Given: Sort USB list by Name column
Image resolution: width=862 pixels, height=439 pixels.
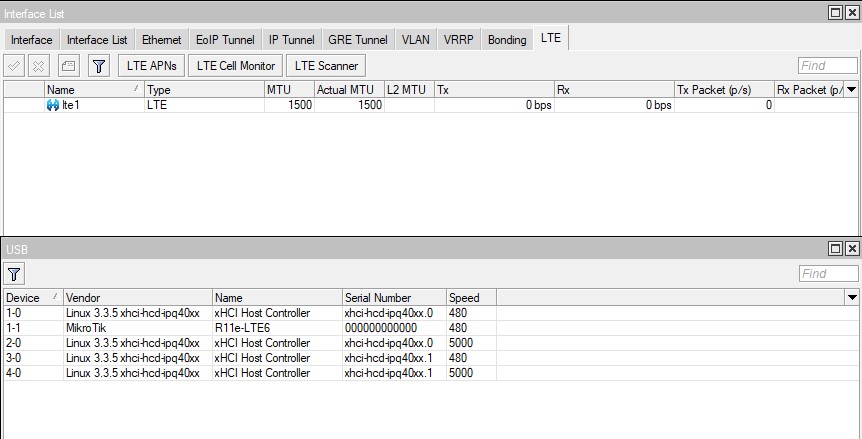Looking at the screenshot, I should [x=277, y=298].
